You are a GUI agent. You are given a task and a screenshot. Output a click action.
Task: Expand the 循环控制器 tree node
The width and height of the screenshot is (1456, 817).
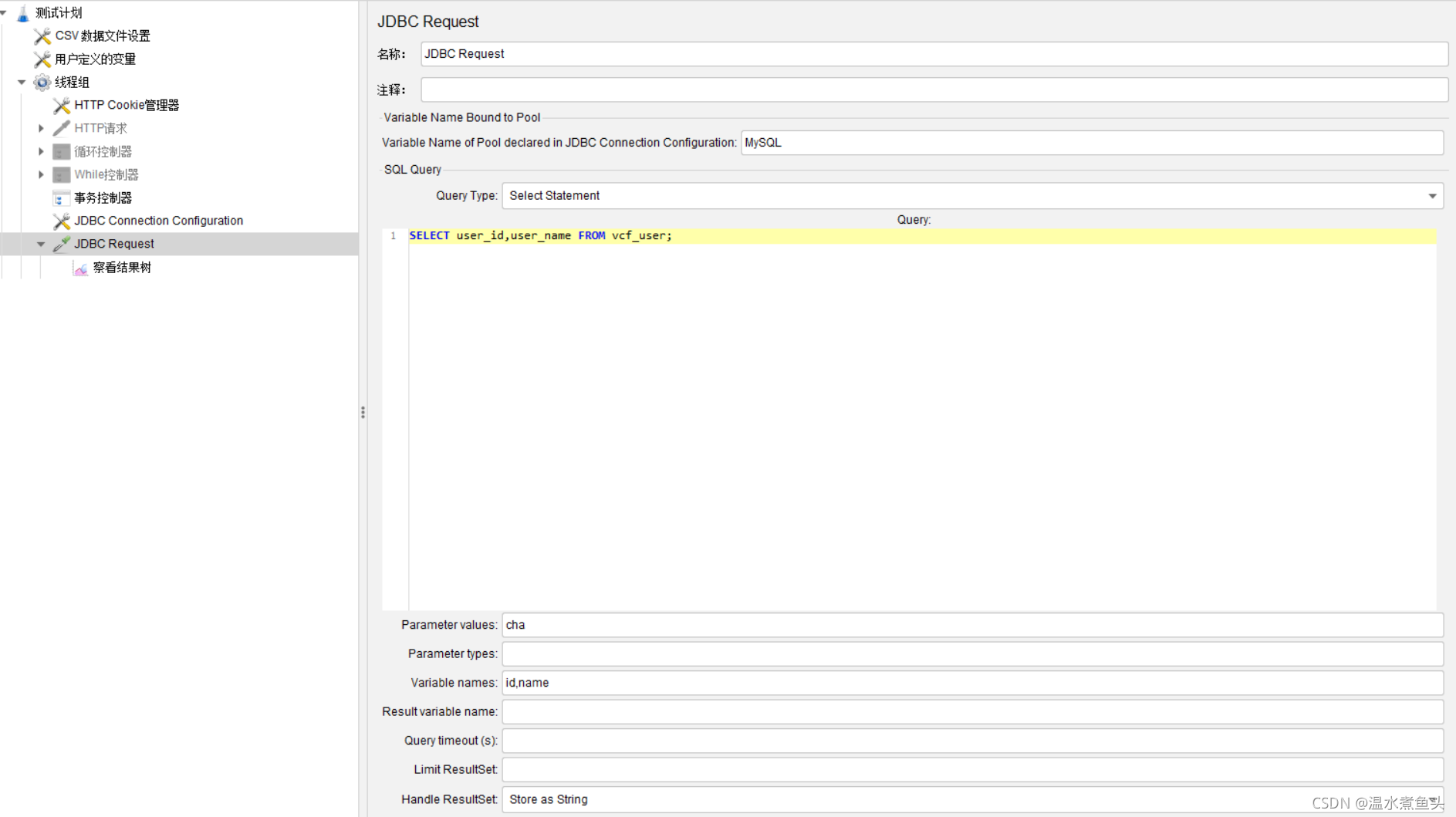[x=41, y=152]
